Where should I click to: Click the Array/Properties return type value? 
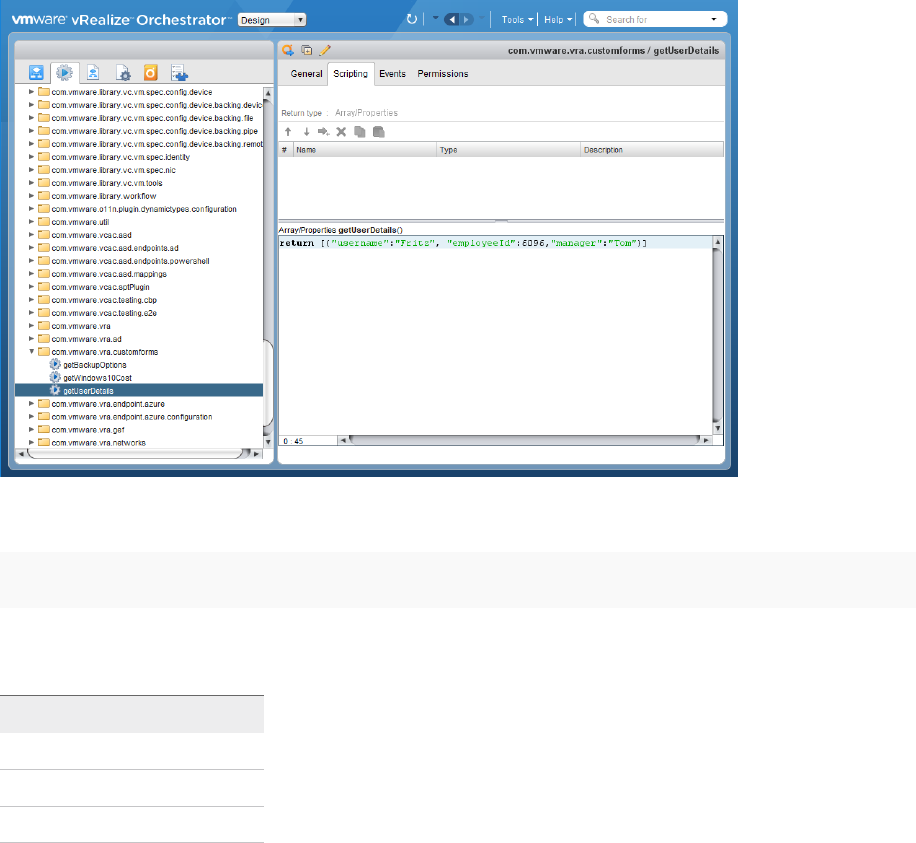pyautogui.click(x=366, y=113)
